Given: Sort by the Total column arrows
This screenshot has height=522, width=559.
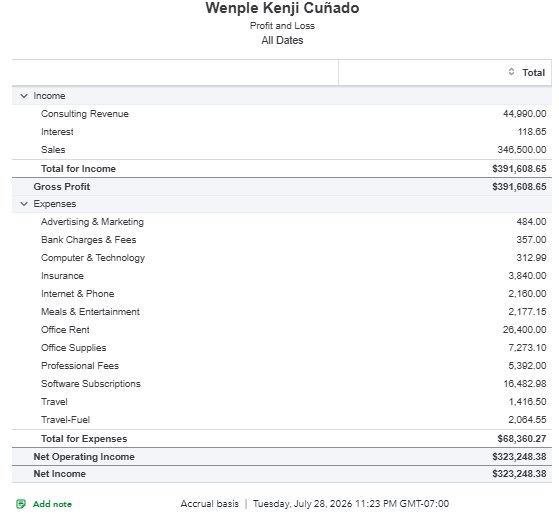Looking at the screenshot, I should point(511,72).
